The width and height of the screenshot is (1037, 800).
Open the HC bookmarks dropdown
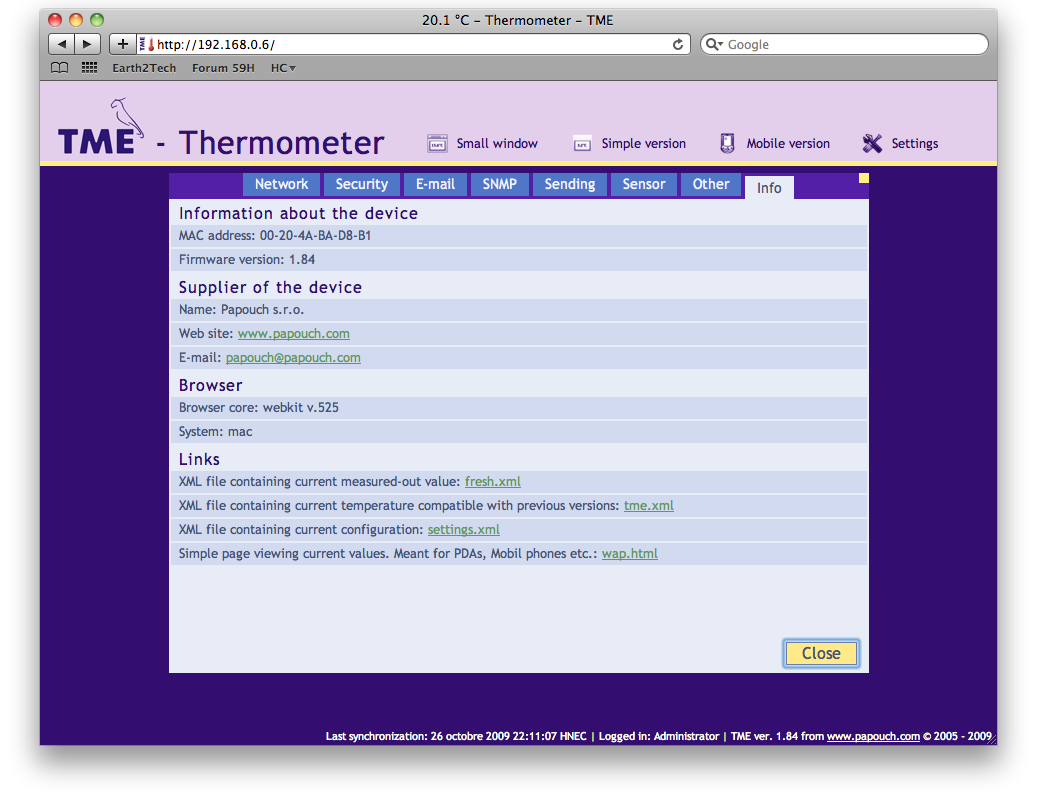283,67
